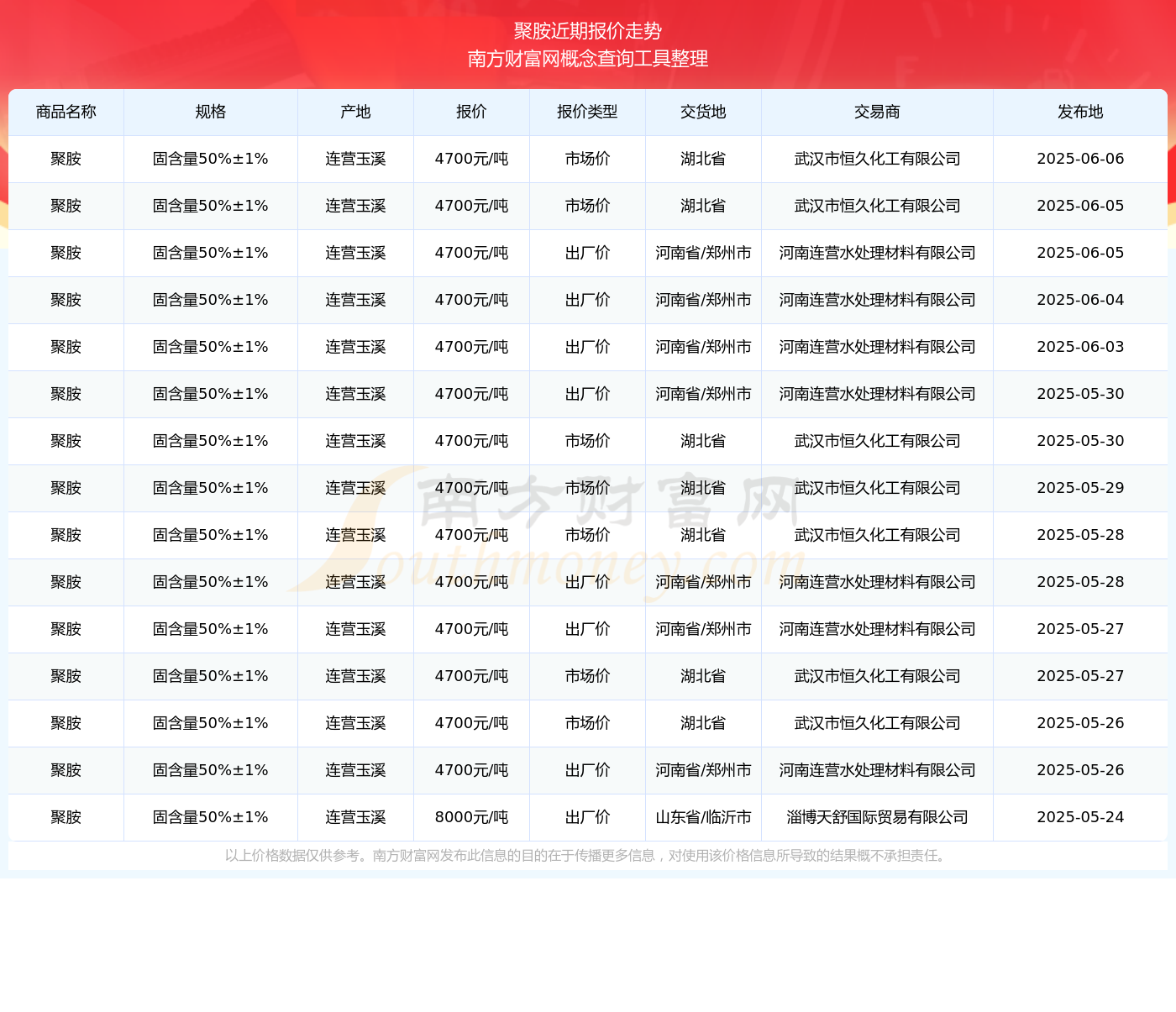This screenshot has width=1176, height=1012.
Task: Click 聚胺 in the 2025-06-06 row
Action: tap(66, 159)
